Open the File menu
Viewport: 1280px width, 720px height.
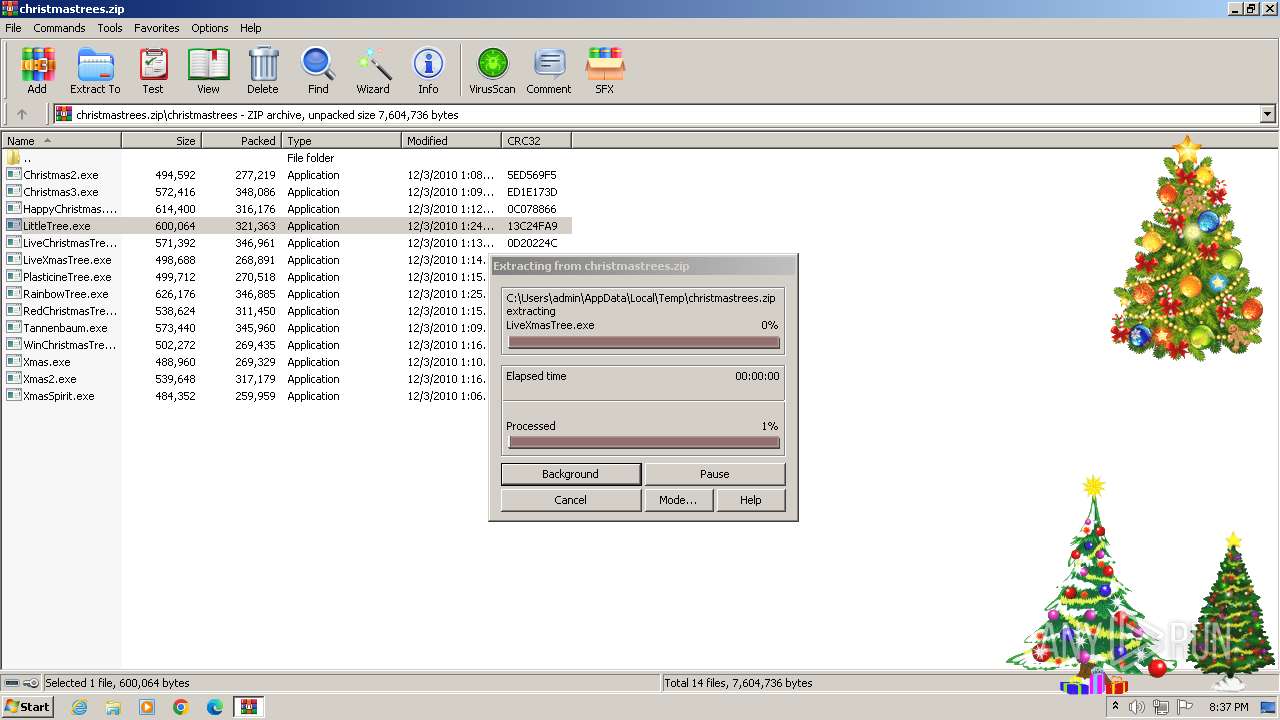coord(13,28)
